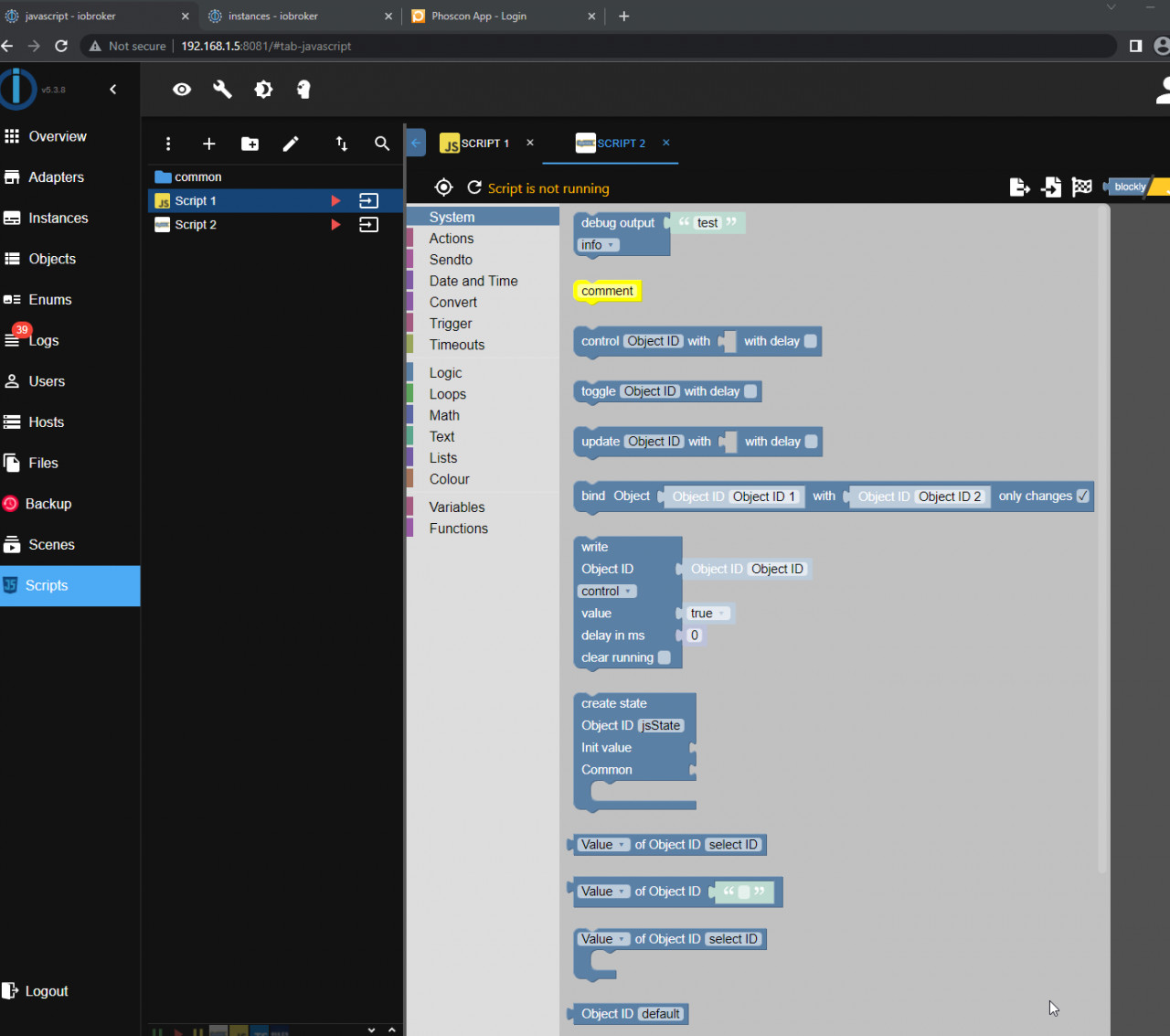Image resolution: width=1170 pixels, height=1036 pixels.
Task: Click Logout in the sidebar
Action: pyautogui.click(x=46, y=991)
